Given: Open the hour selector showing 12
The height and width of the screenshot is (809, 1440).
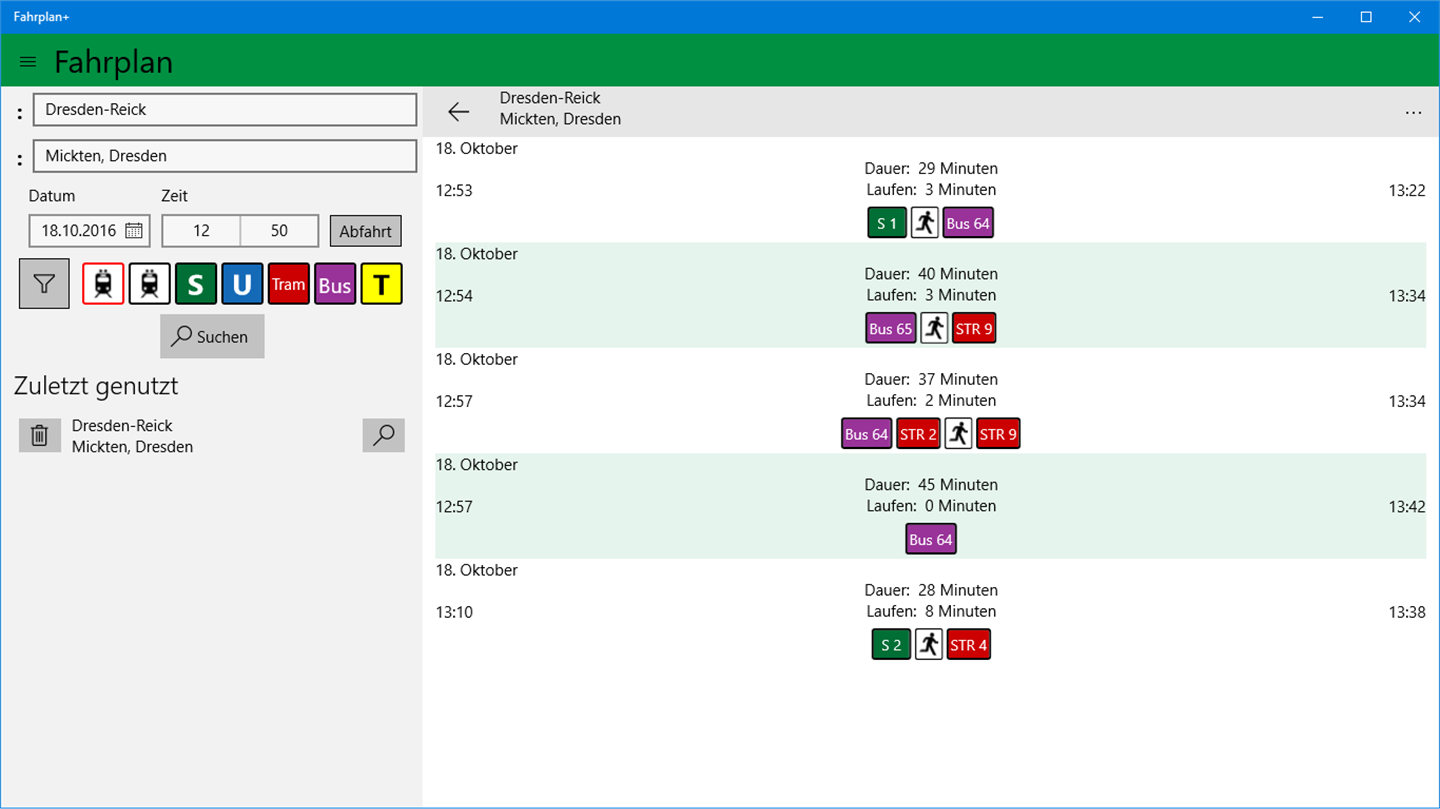Looking at the screenshot, I should (x=201, y=231).
